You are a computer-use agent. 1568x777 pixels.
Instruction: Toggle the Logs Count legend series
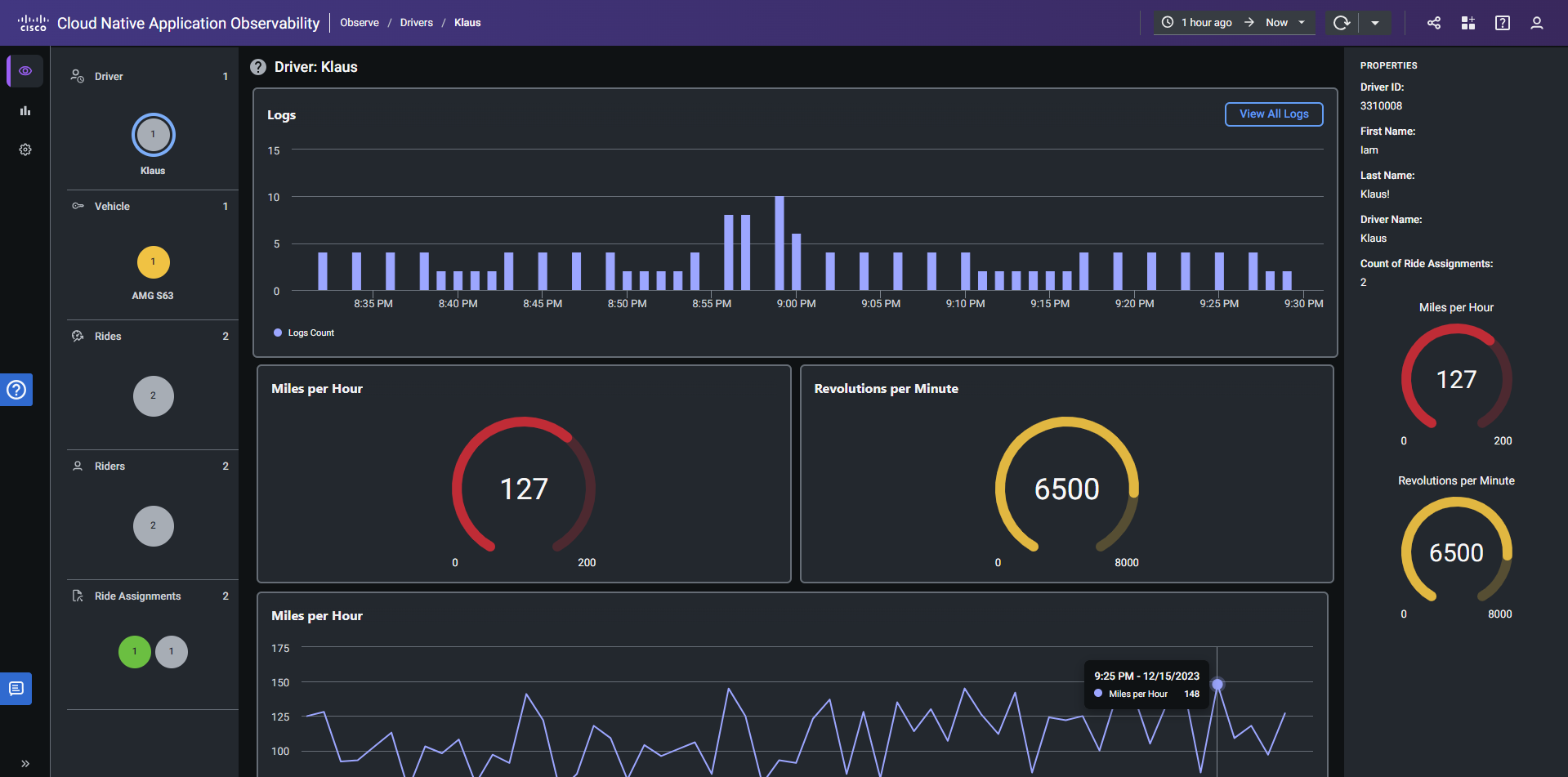pyautogui.click(x=304, y=333)
